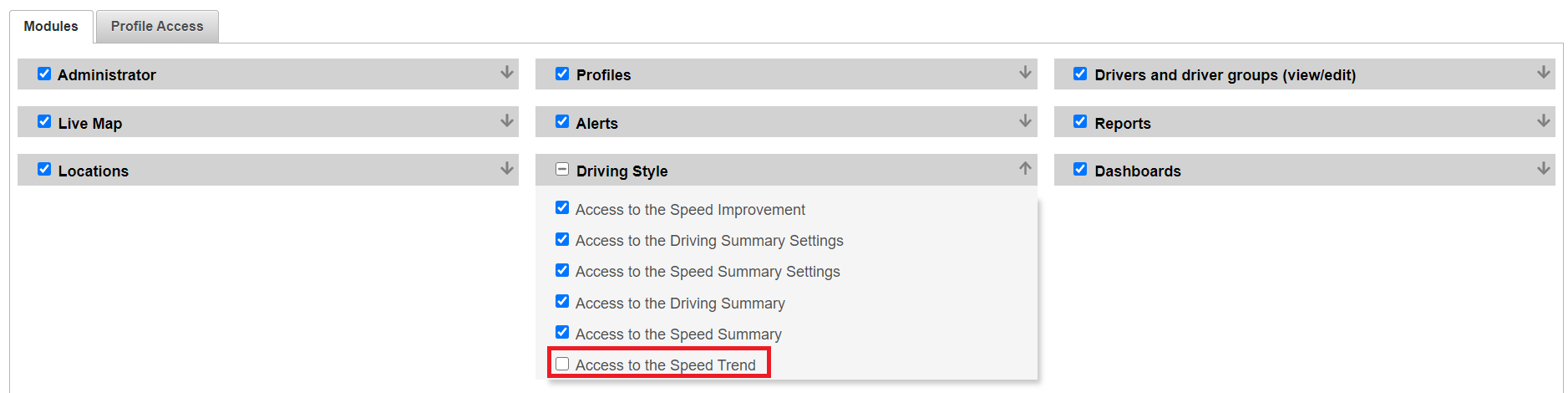Toggle the Administrator module checkbox
The width and height of the screenshot is (1568, 393).
[44, 74]
